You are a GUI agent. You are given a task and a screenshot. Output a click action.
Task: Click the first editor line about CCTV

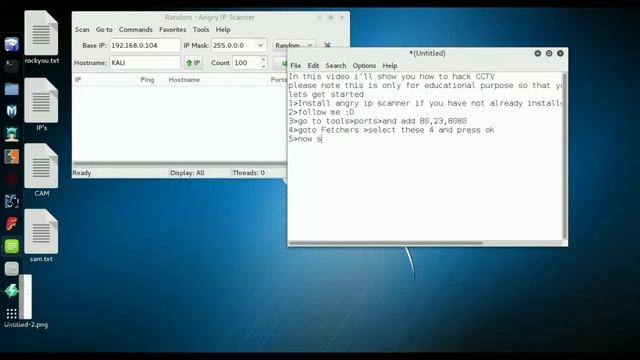[x=391, y=77]
